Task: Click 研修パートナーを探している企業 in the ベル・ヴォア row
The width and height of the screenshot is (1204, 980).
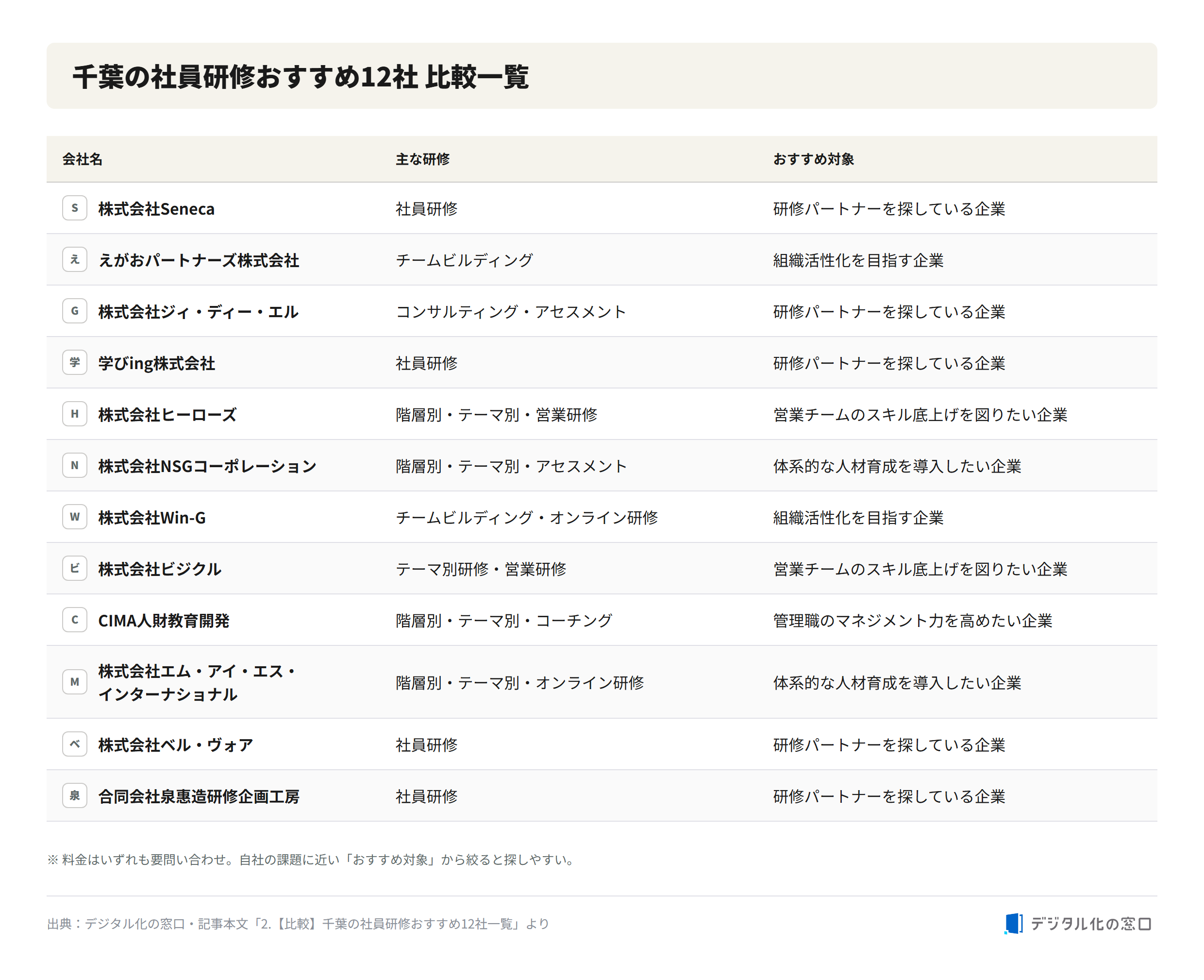Action: [x=889, y=745]
